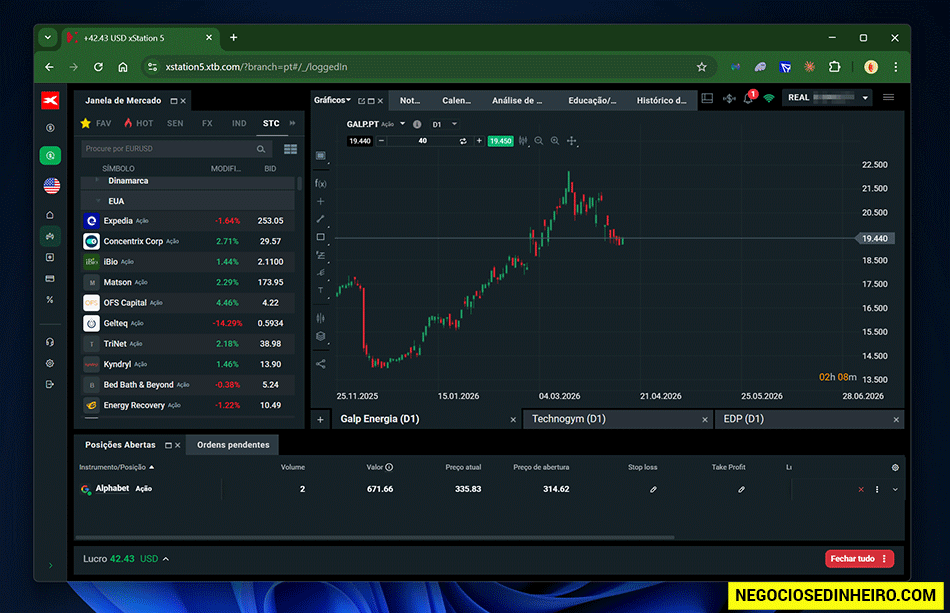Increase order volume with plus button
This screenshot has height=613, width=950.
pyautogui.click(x=479, y=141)
